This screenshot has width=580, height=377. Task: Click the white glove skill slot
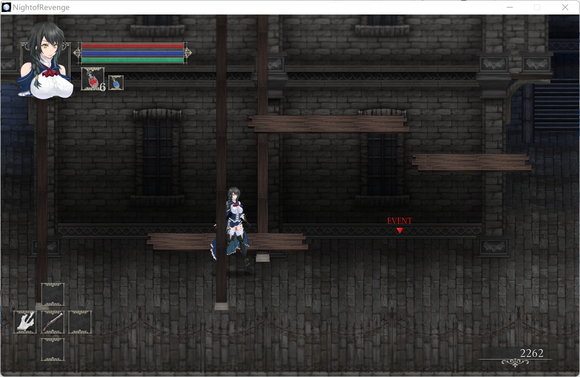pos(25,322)
